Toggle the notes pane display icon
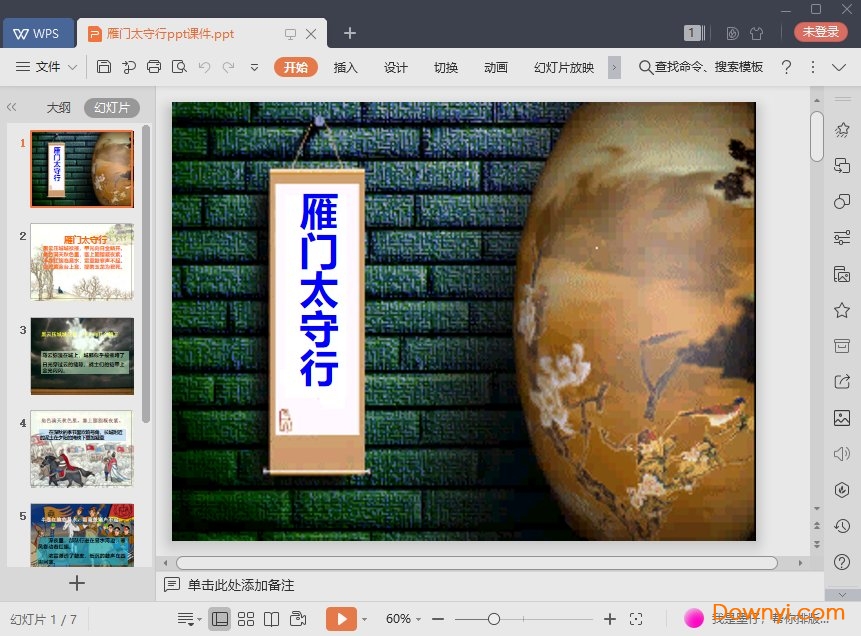861x636 pixels. (184, 618)
